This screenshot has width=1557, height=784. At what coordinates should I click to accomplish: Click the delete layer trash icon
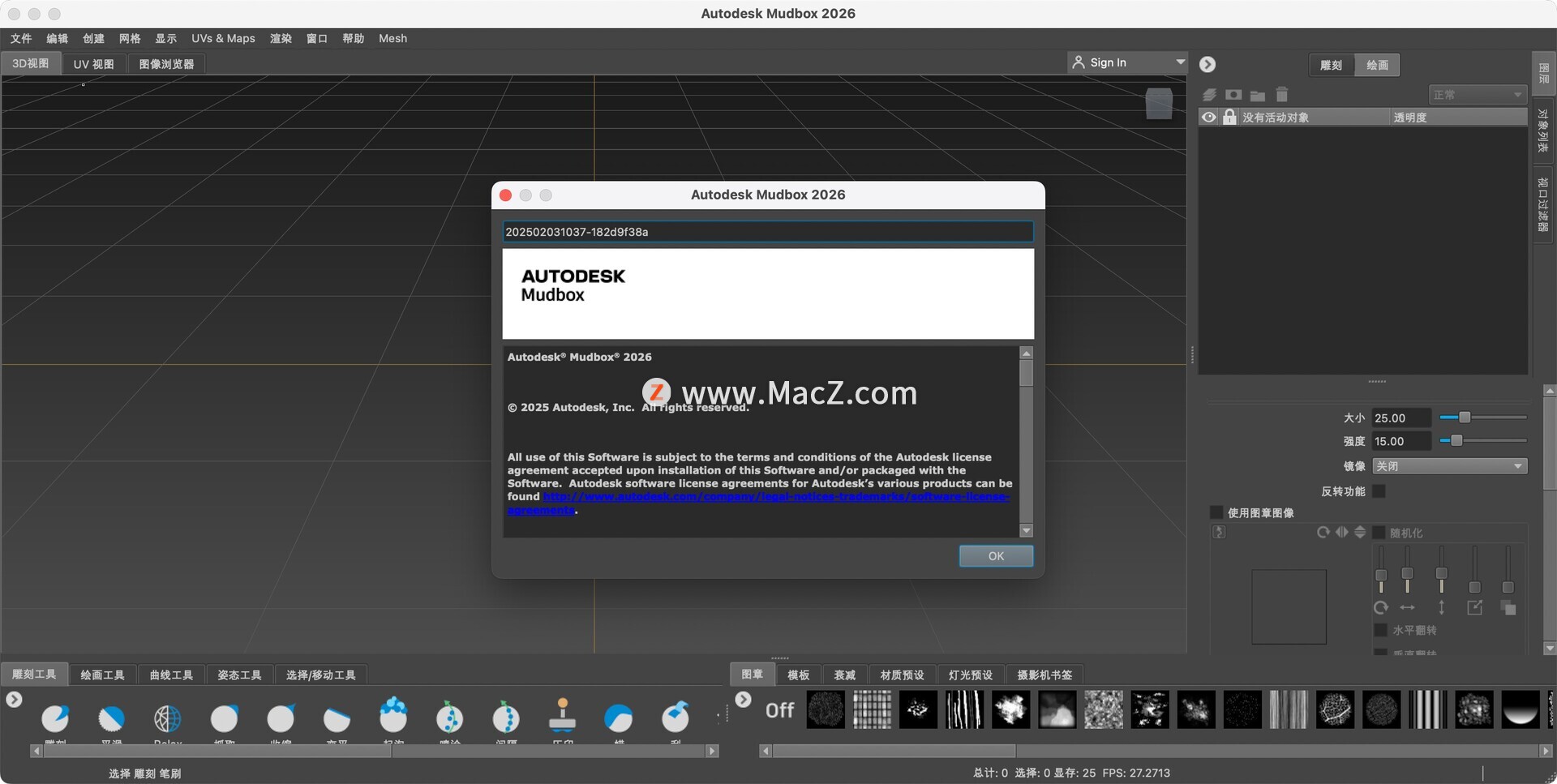click(1282, 95)
